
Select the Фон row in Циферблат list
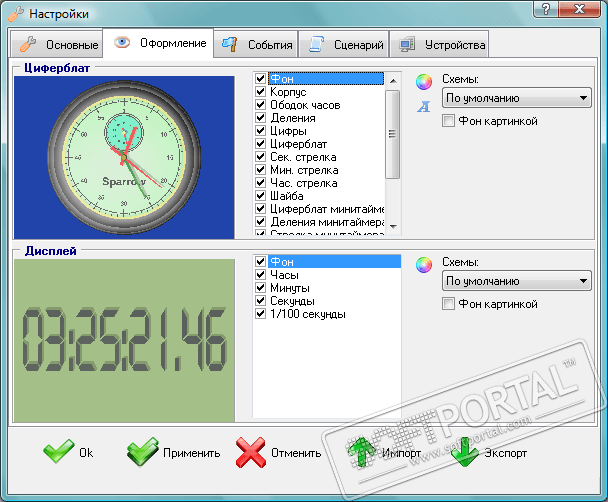pyautogui.click(x=320, y=79)
